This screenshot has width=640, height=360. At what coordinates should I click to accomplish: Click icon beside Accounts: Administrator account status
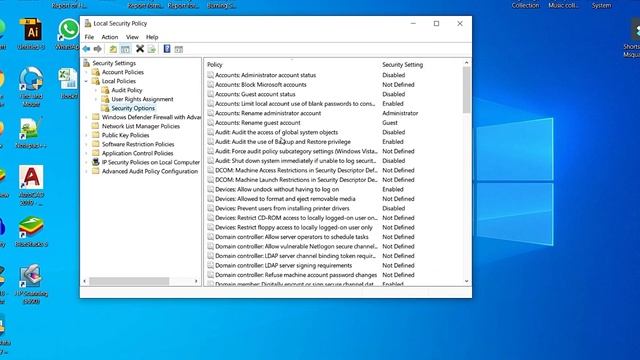(211, 75)
